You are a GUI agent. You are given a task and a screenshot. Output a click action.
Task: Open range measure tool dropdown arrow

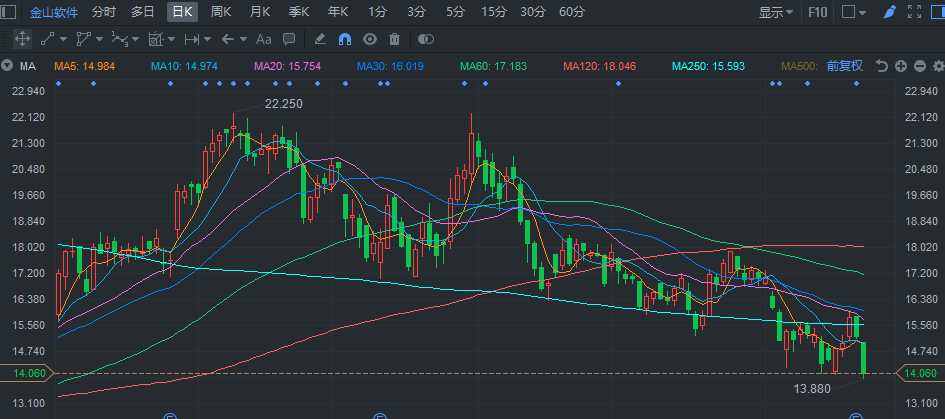[207, 39]
